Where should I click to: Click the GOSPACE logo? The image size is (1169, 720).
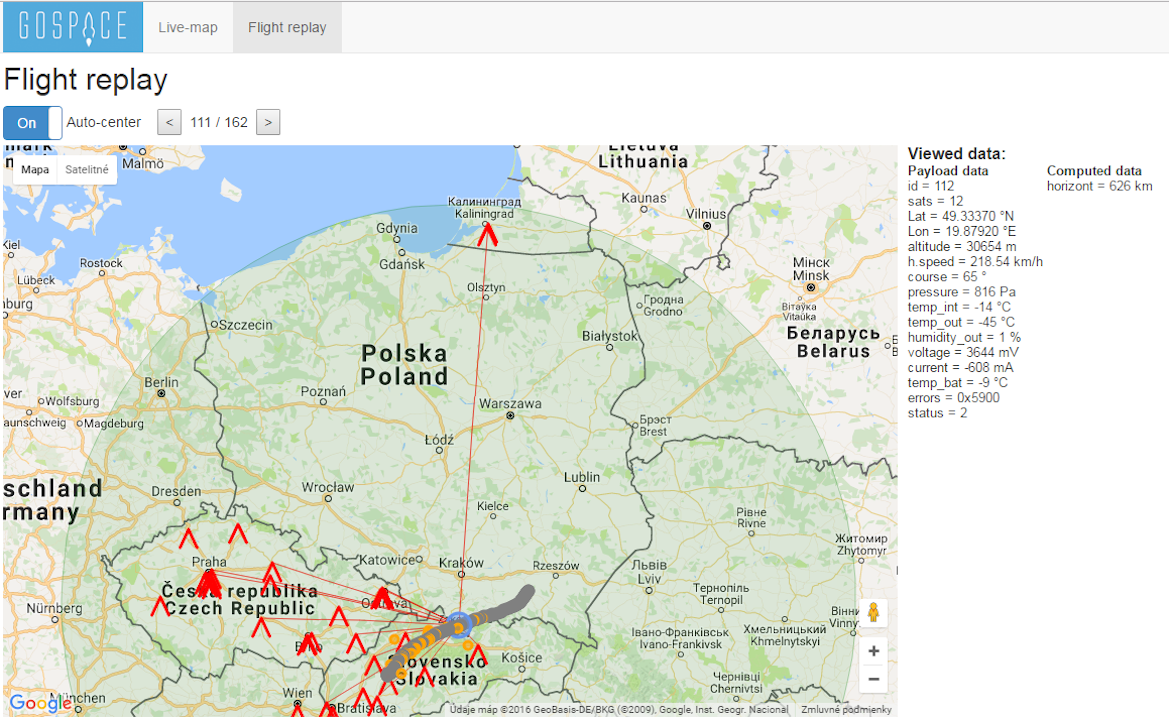click(x=73, y=27)
